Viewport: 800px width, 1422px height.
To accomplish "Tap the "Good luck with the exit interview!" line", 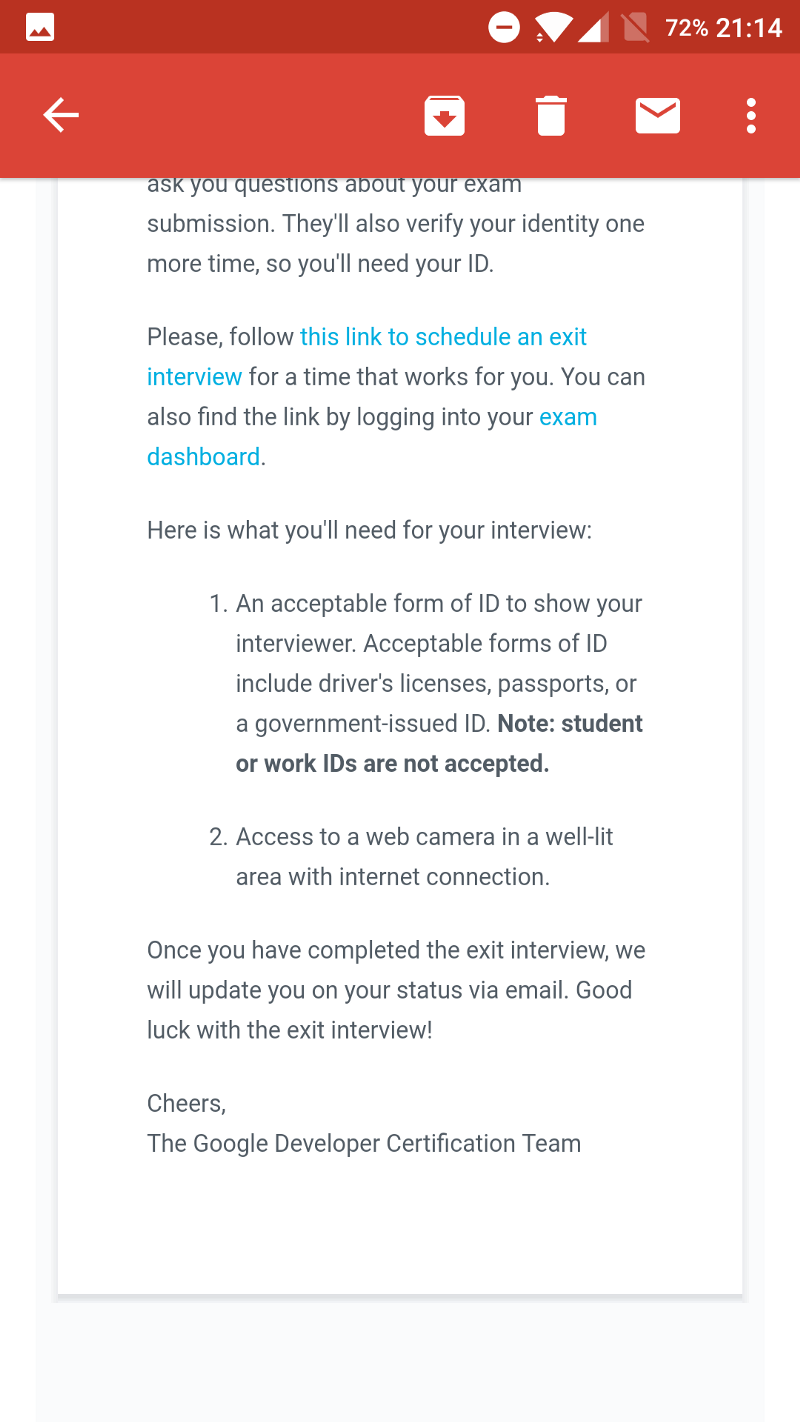I will click(289, 1030).
